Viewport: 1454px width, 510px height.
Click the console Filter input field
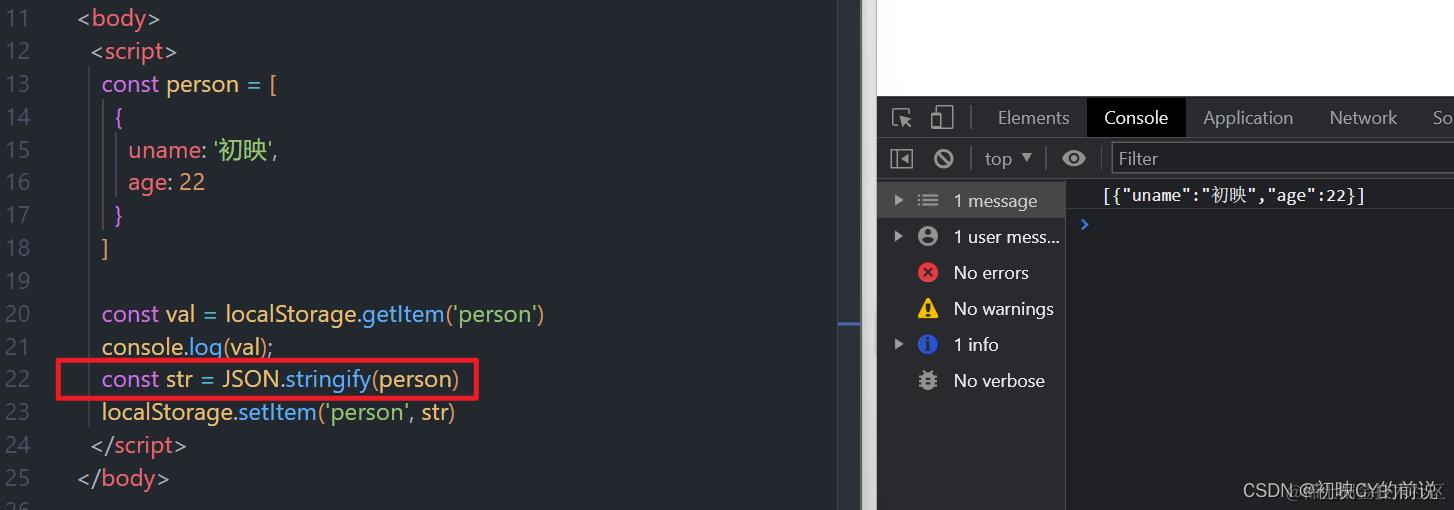[x=1283, y=158]
